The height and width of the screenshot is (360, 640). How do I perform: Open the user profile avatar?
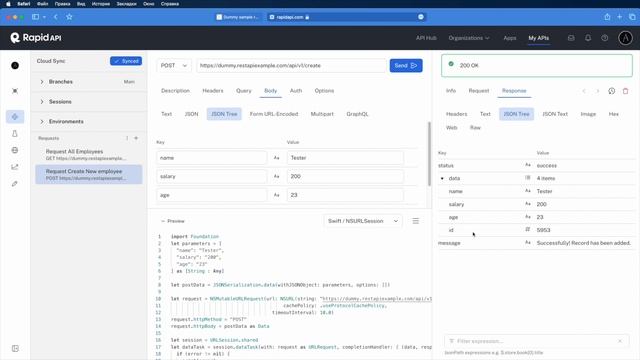click(625, 38)
